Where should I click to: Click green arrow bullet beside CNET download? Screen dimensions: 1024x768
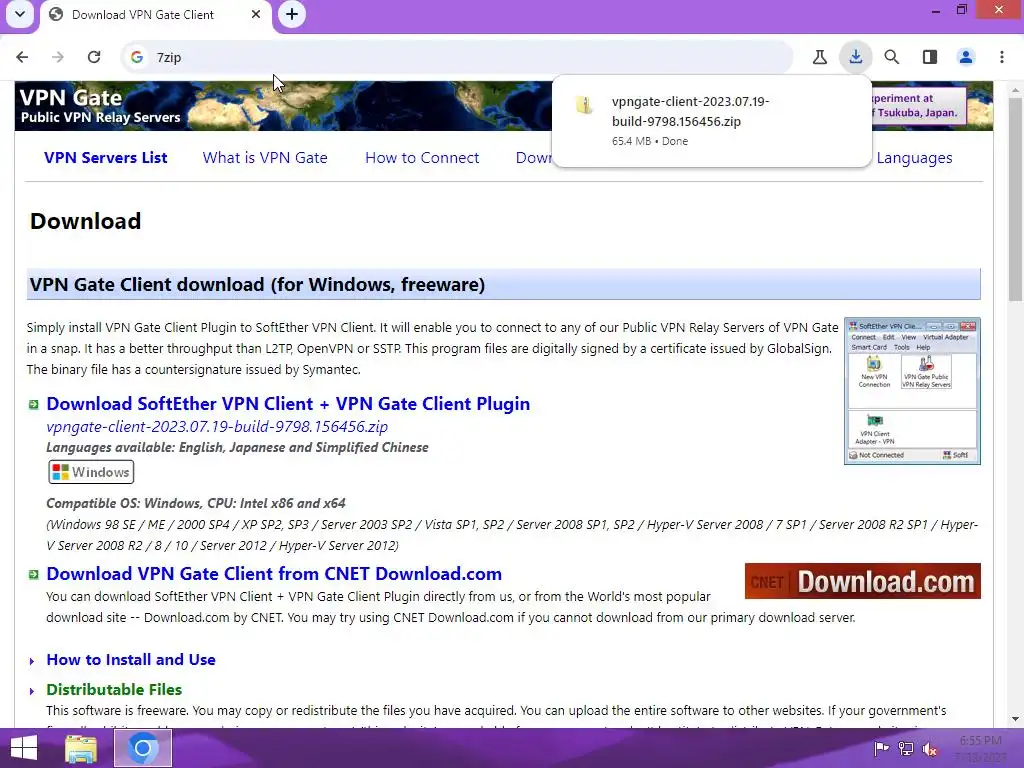click(x=33, y=575)
